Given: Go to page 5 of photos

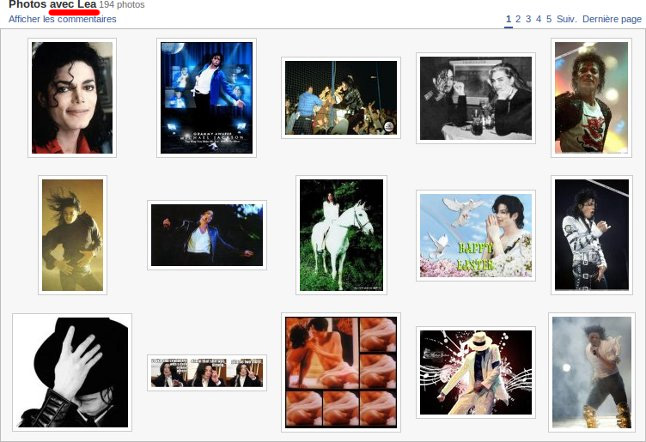Looking at the screenshot, I should tap(549, 19).
